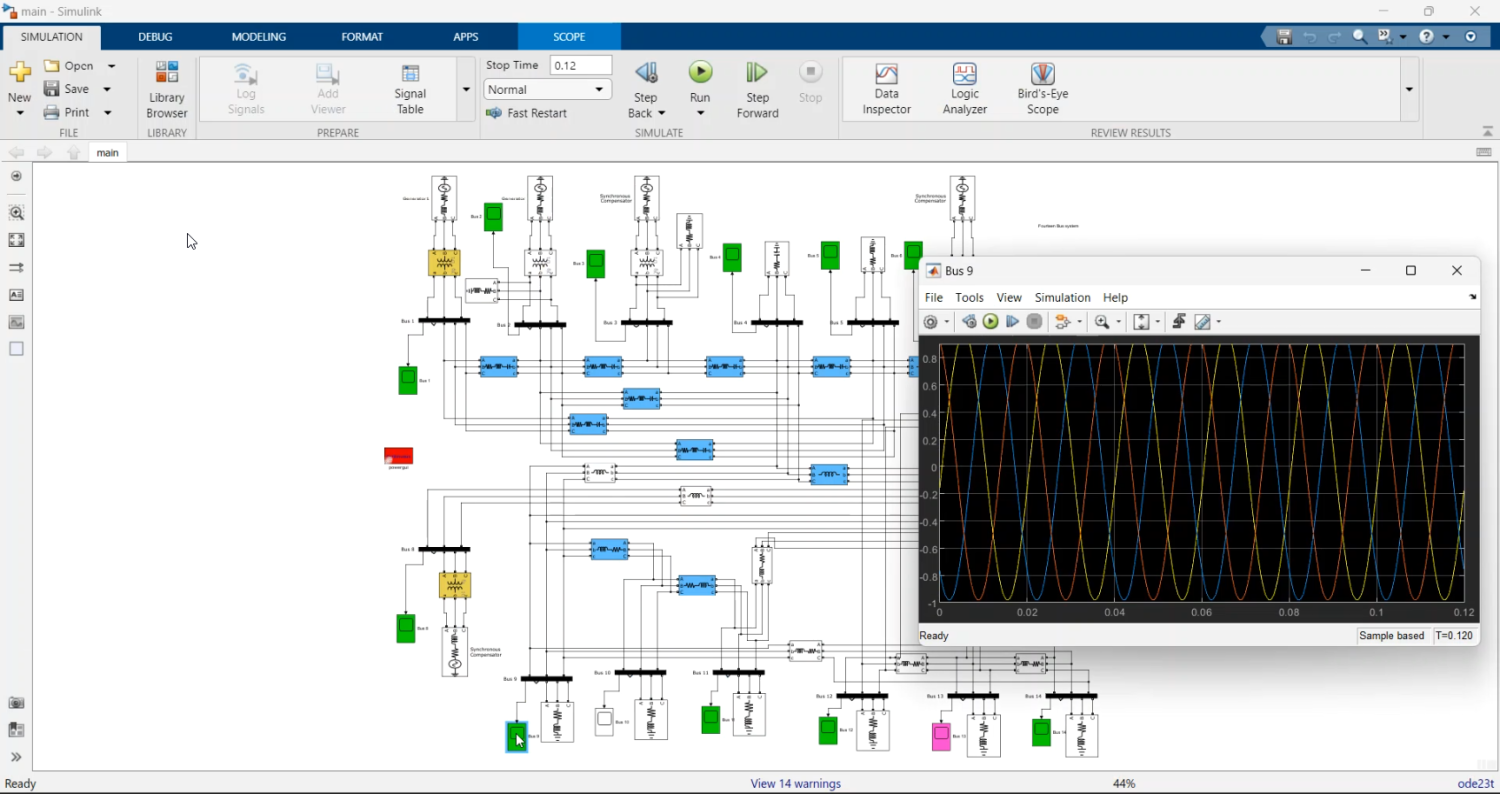Click View 14 warnings link
This screenshot has height=794, width=1500.
(x=795, y=784)
